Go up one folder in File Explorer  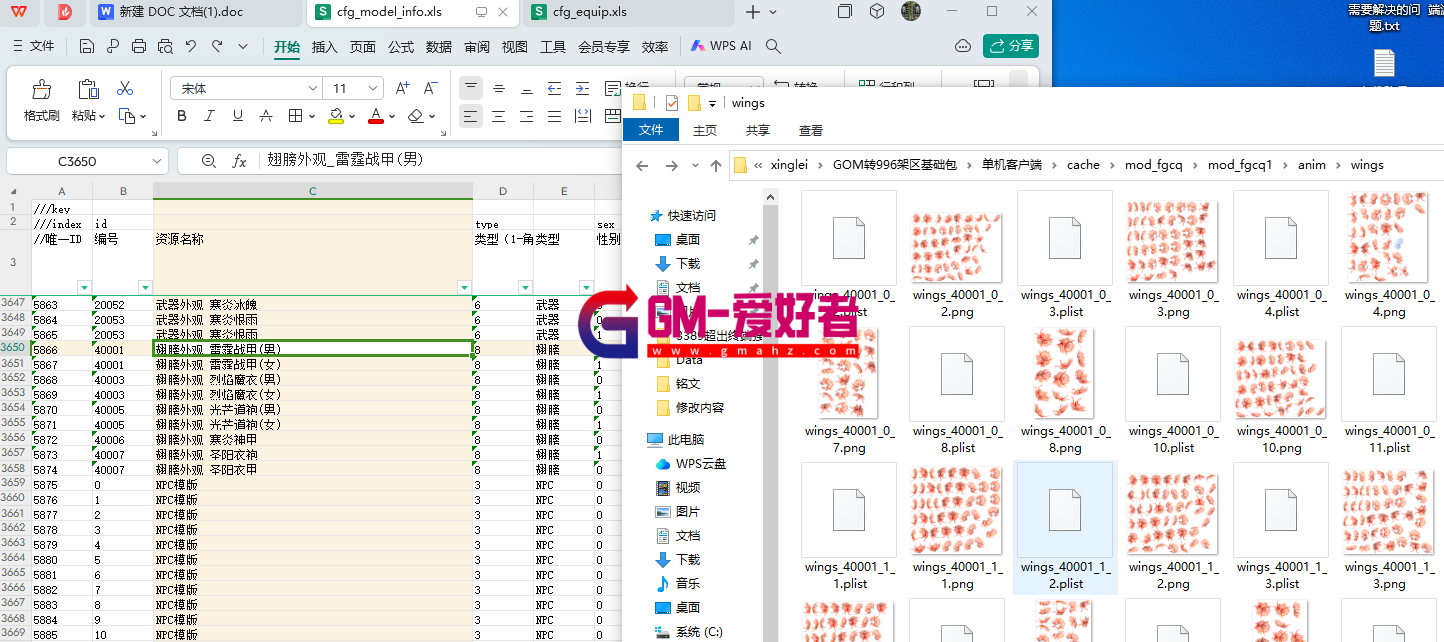coord(716,166)
